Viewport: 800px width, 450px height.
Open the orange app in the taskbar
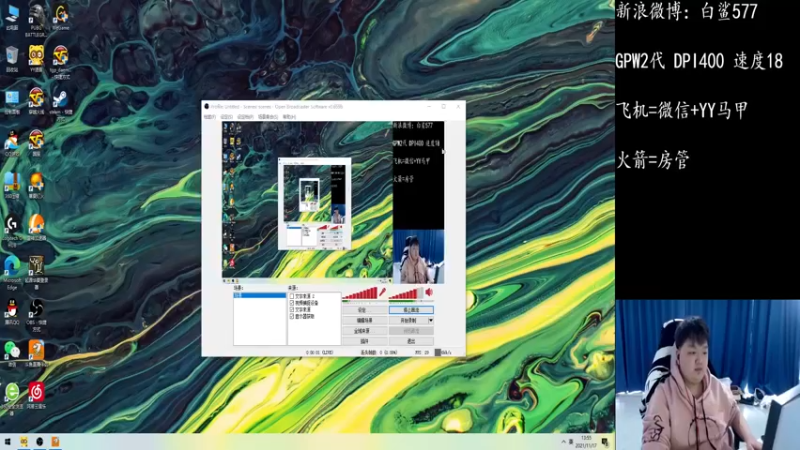[x=55, y=441]
